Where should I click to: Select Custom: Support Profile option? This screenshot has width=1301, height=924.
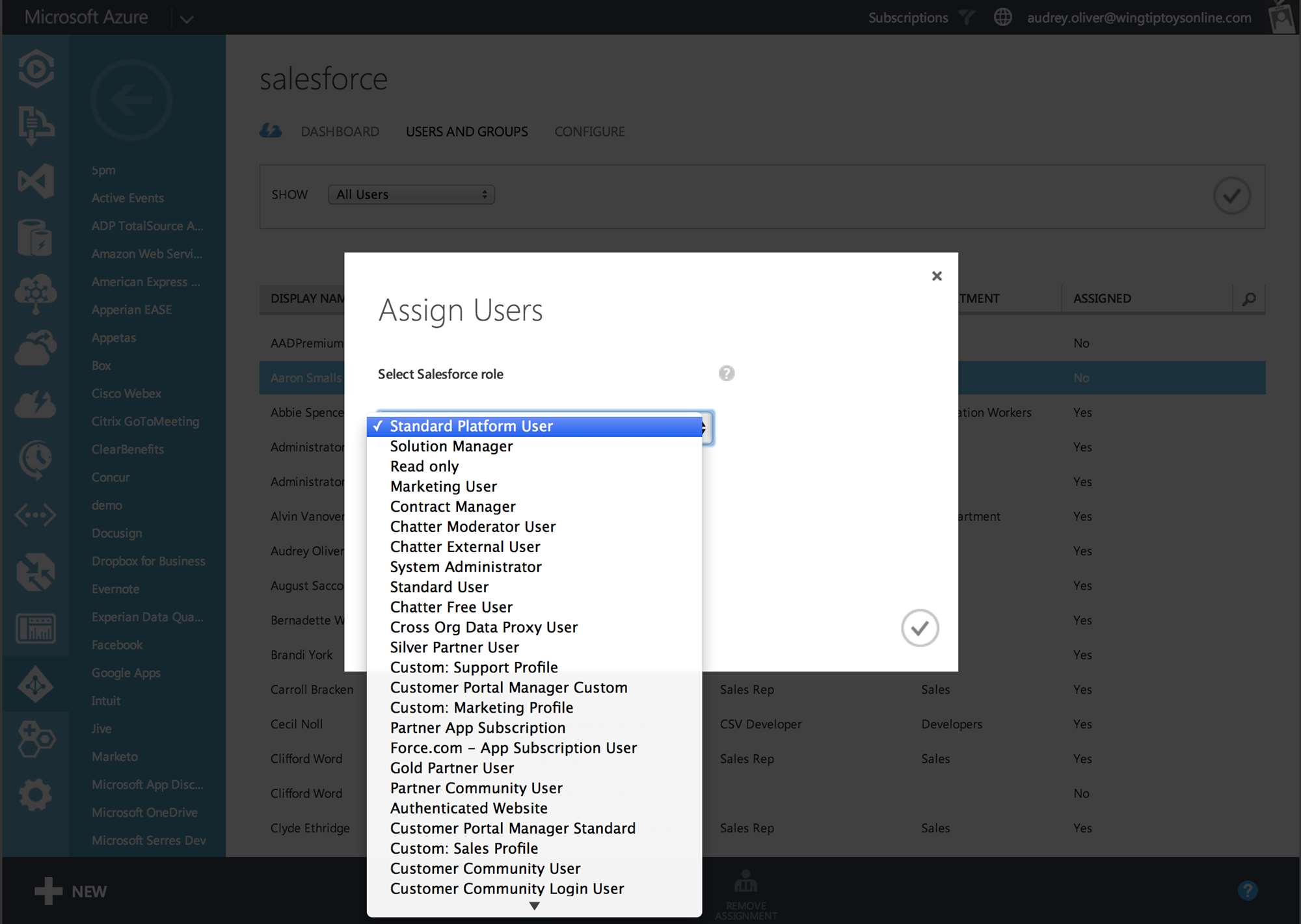(x=534, y=668)
